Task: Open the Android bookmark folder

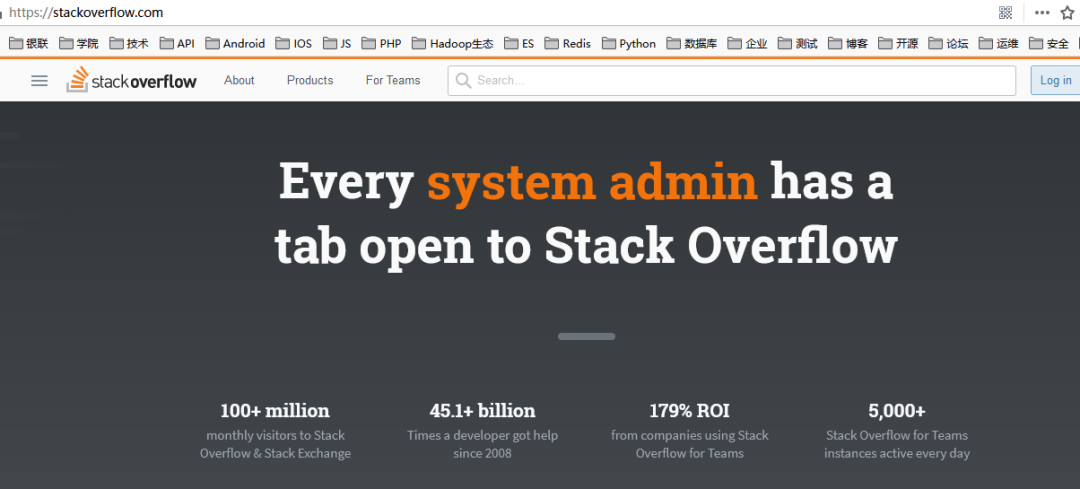Action: pos(235,43)
